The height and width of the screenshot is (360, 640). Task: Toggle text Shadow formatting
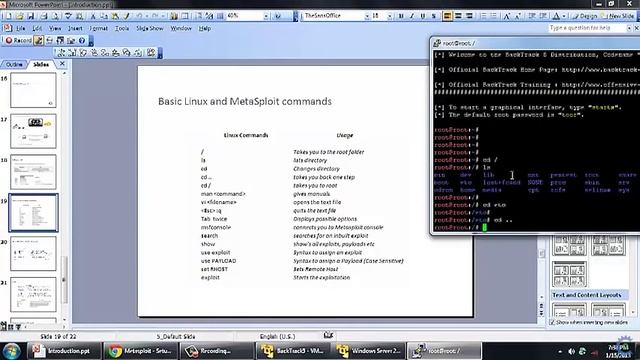tap(434, 16)
